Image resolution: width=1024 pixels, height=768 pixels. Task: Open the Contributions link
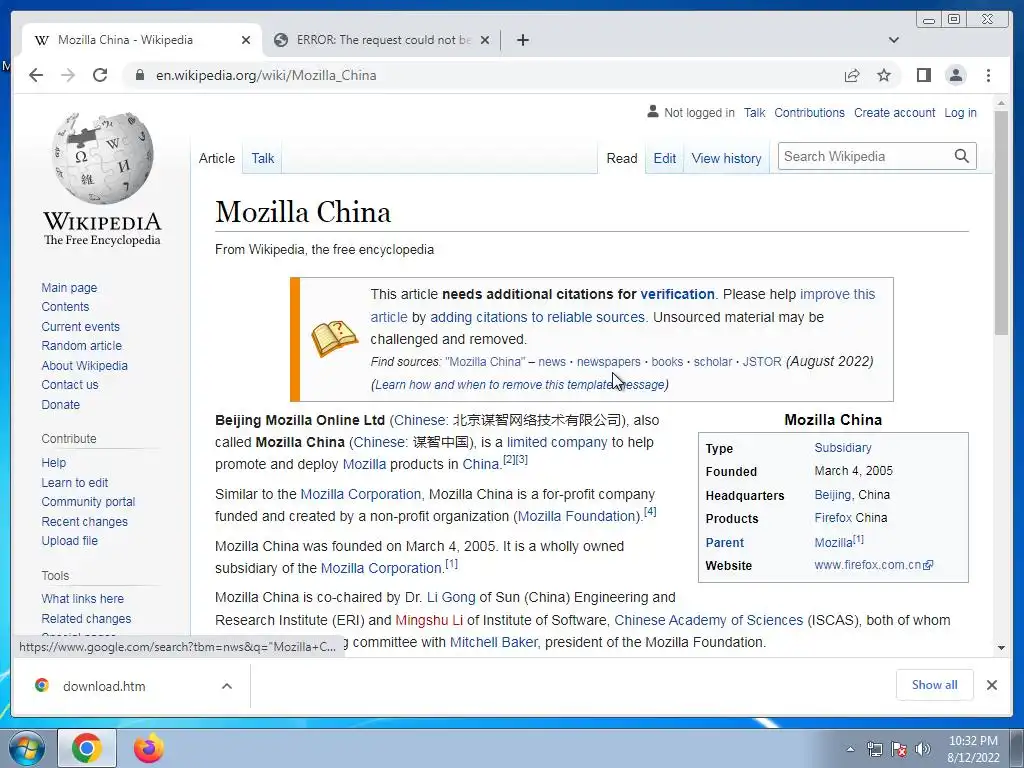pos(809,112)
